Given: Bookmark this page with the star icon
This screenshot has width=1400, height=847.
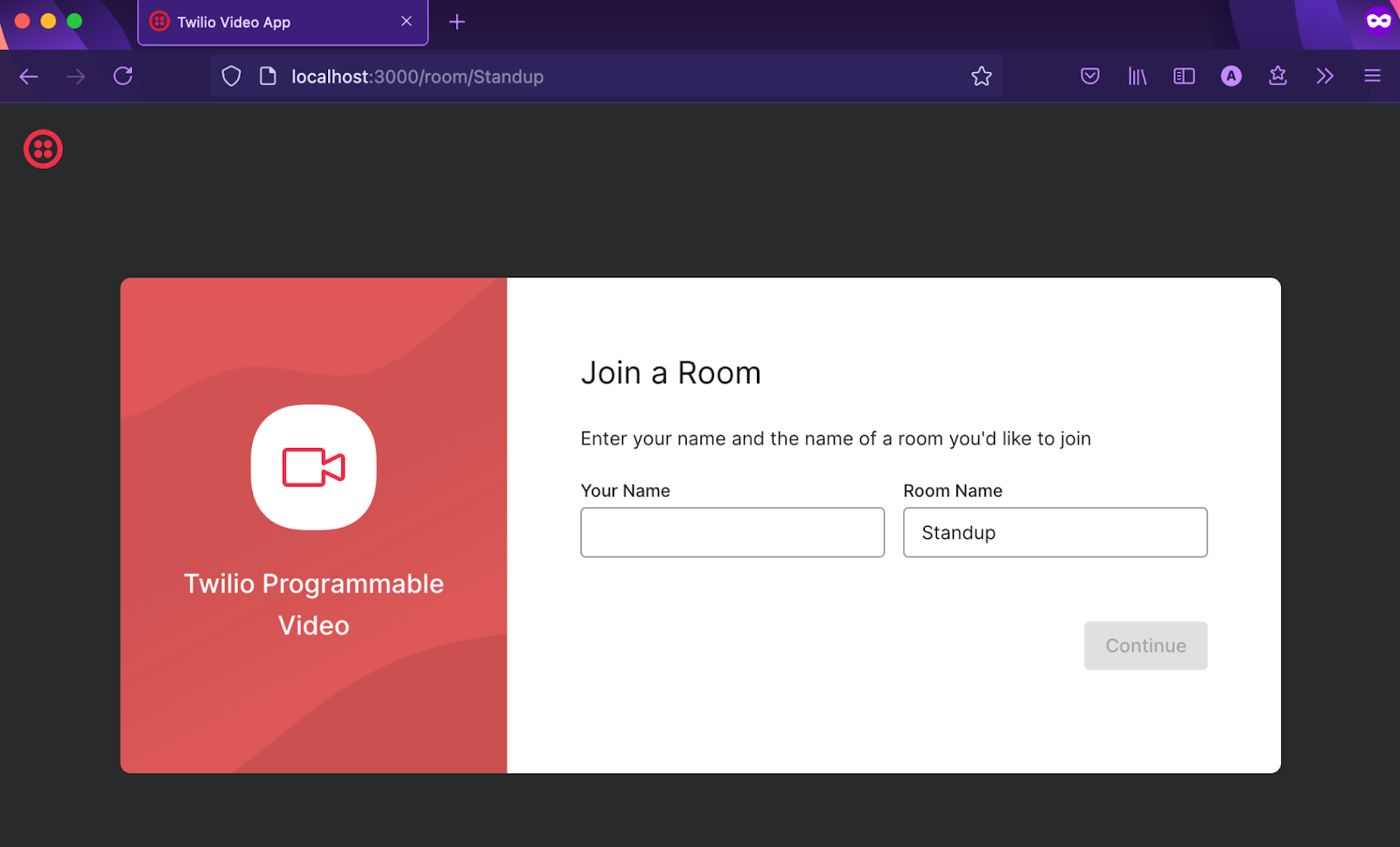Looking at the screenshot, I should (x=982, y=76).
